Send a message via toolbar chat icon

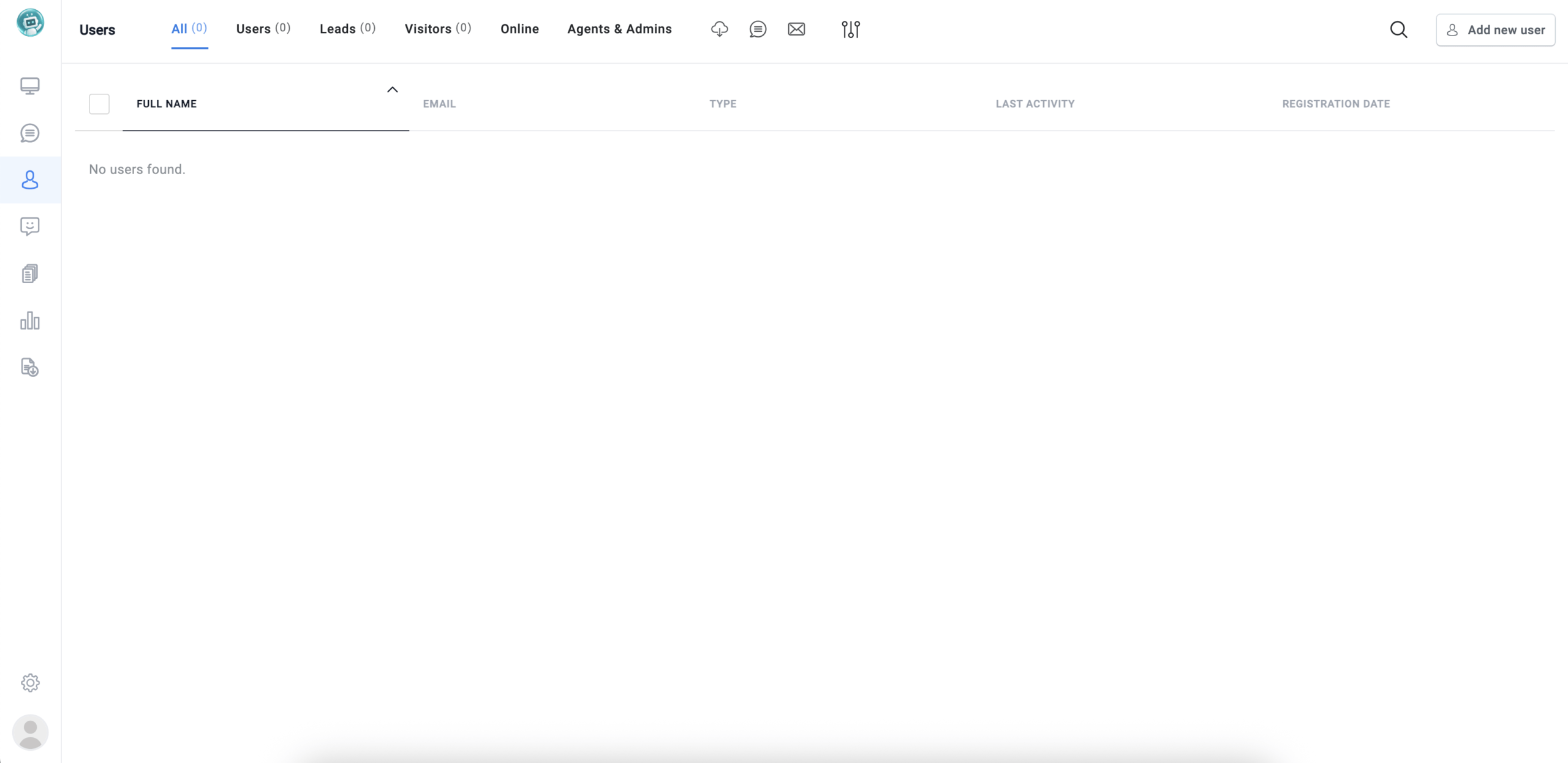click(758, 29)
